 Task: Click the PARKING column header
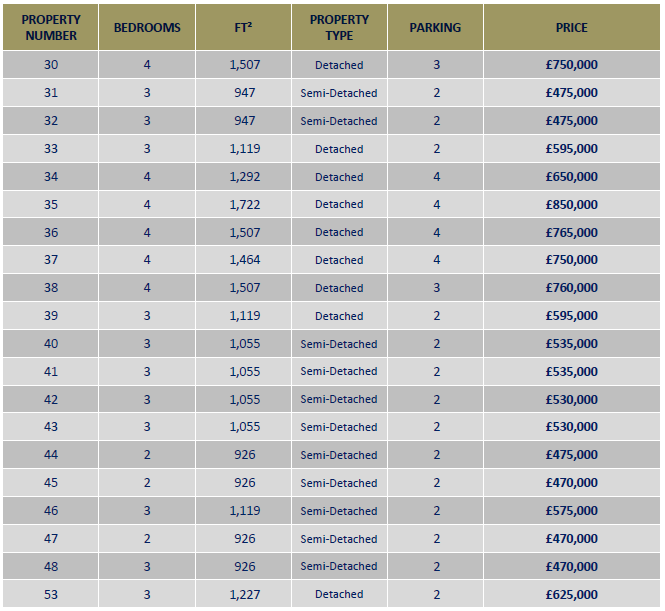point(435,27)
